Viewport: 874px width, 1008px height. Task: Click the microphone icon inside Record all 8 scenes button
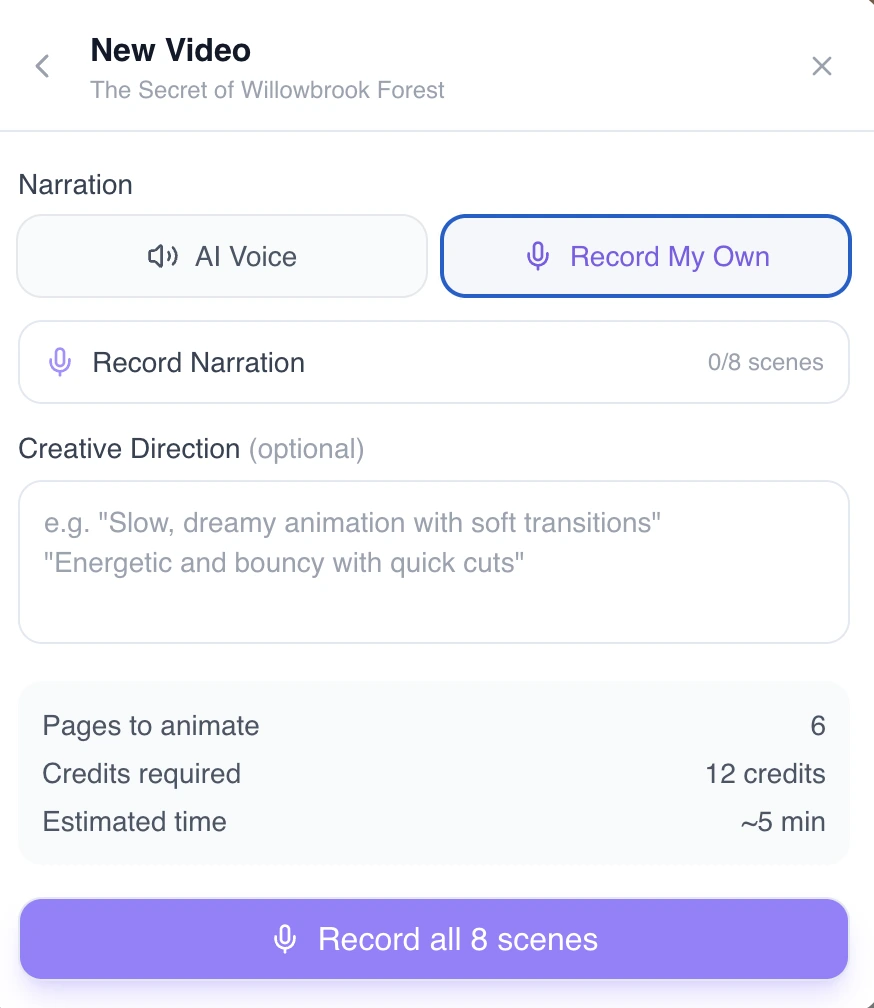[x=286, y=938]
